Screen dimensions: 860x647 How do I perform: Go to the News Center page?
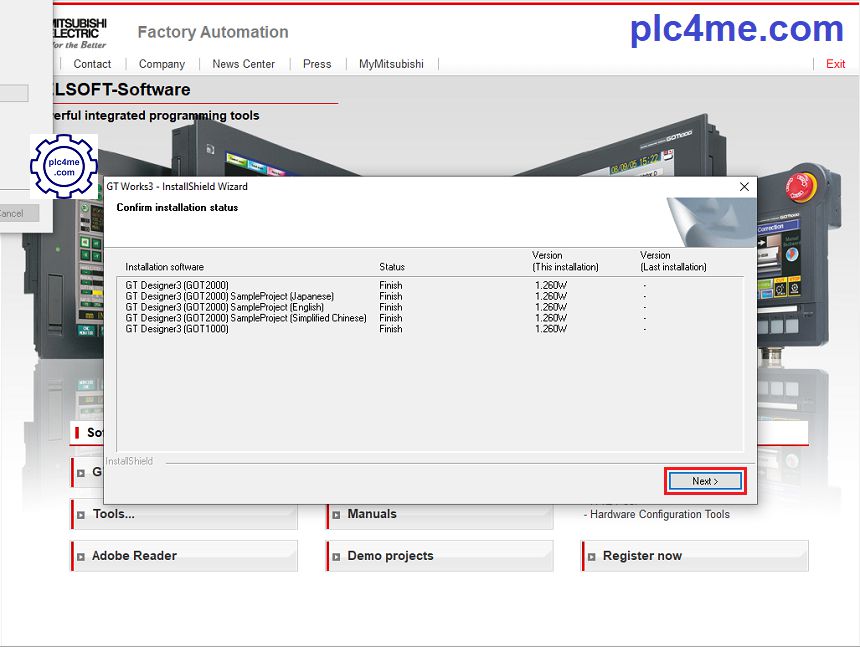click(x=243, y=64)
